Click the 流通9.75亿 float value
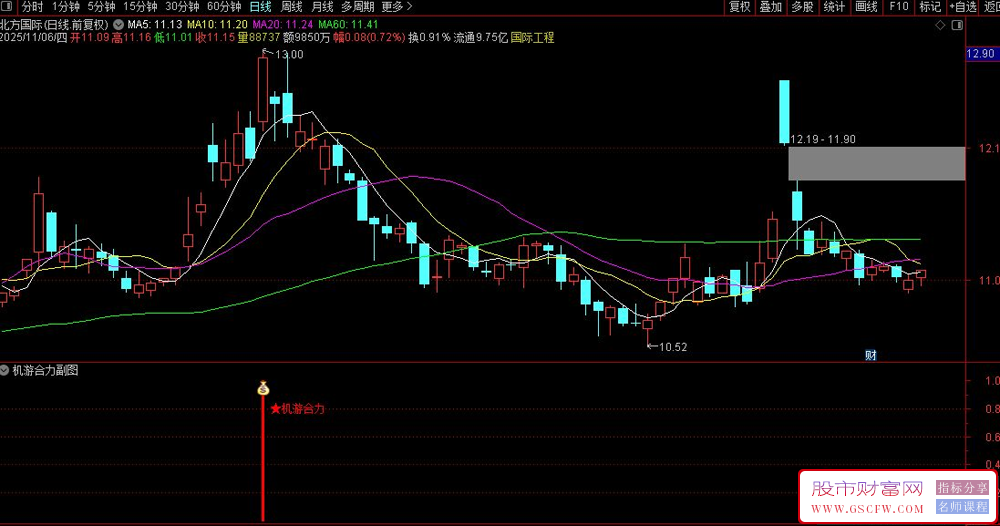This screenshot has height=526, width=1000. tap(481, 38)
